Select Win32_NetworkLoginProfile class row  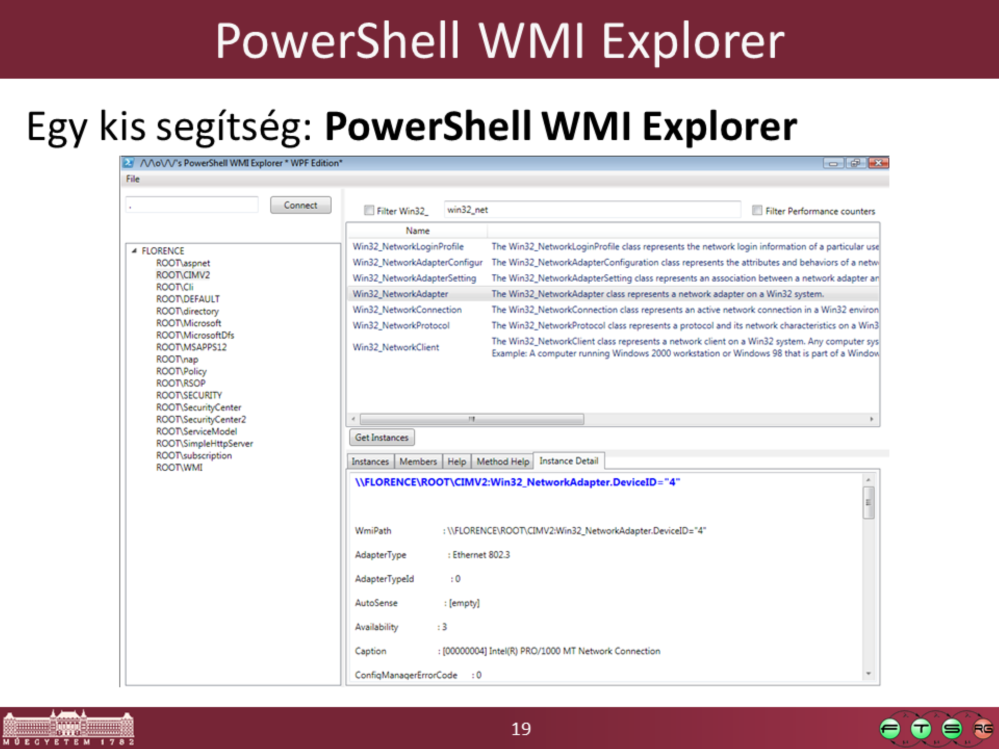pyautogui.click(x=614, y=246)
